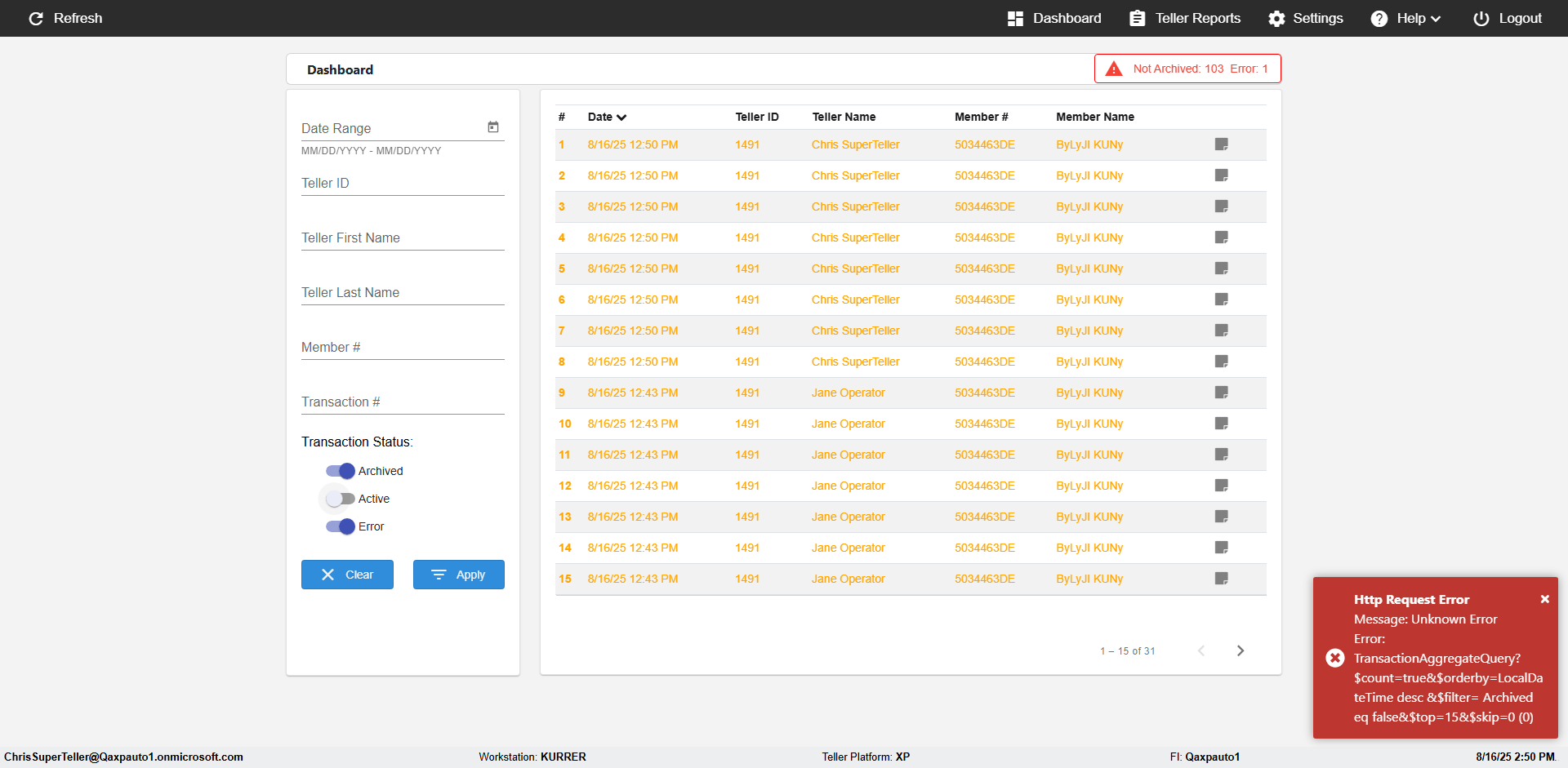
Task: Open the note icon for row 9
Action: point(1222,393)
